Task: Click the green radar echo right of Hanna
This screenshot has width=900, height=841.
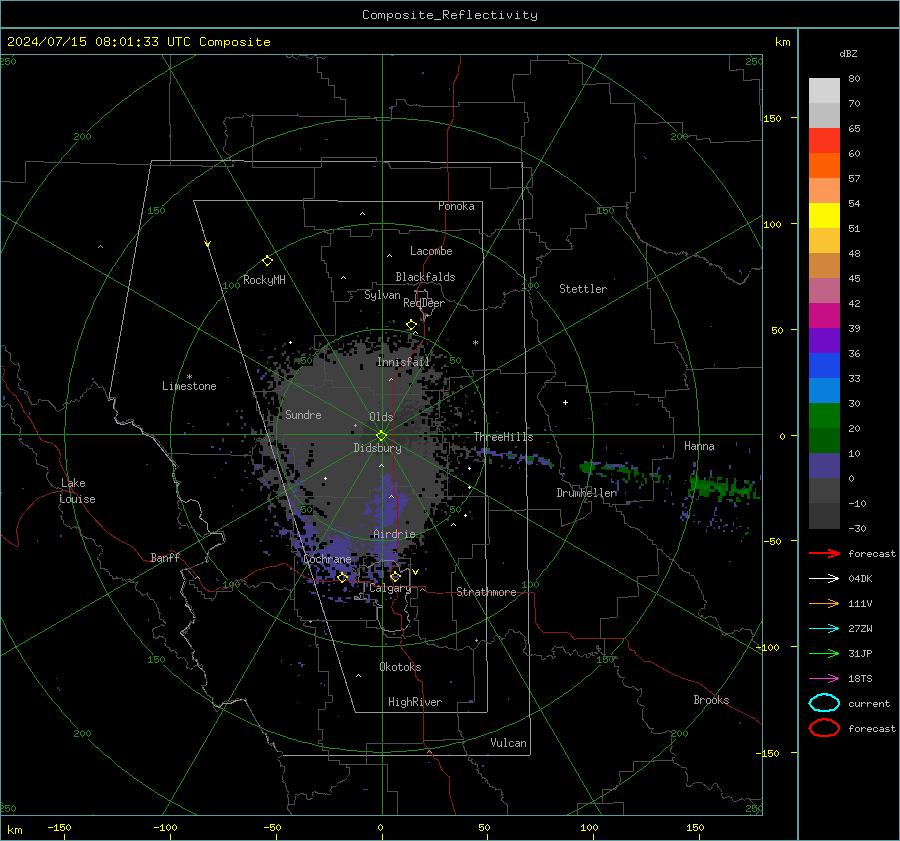Action: (x=723, y=487)
